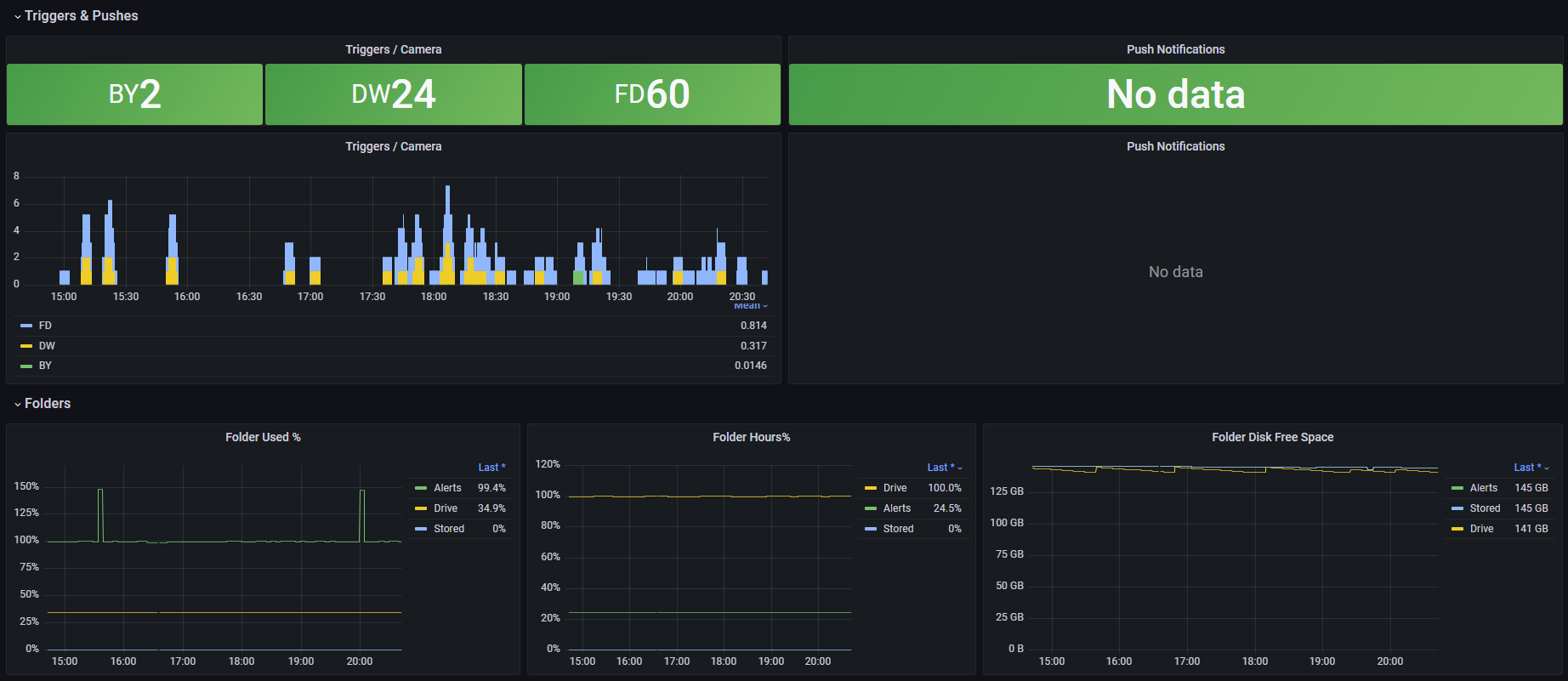This screenshot has width=1568, height=681.
Task: Click blue FD color swatch in Triggers legend
Action: pyautogui.click(x=26, y=326)
